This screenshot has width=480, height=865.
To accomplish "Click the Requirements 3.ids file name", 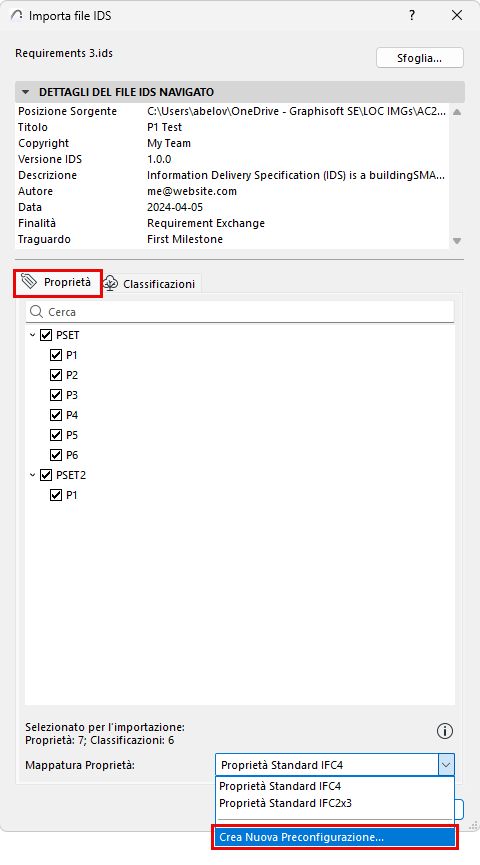I will pyautogui.click(x=64, y=53).
